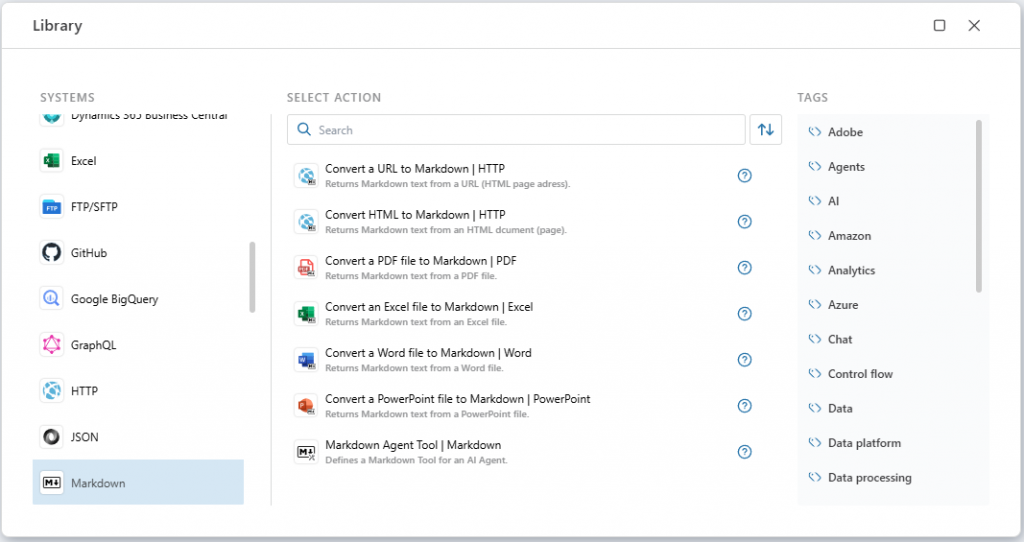The height and width of the screenshot is (542, 1024).
Task: Select the Excel system icon
Action: pos(51,161)
